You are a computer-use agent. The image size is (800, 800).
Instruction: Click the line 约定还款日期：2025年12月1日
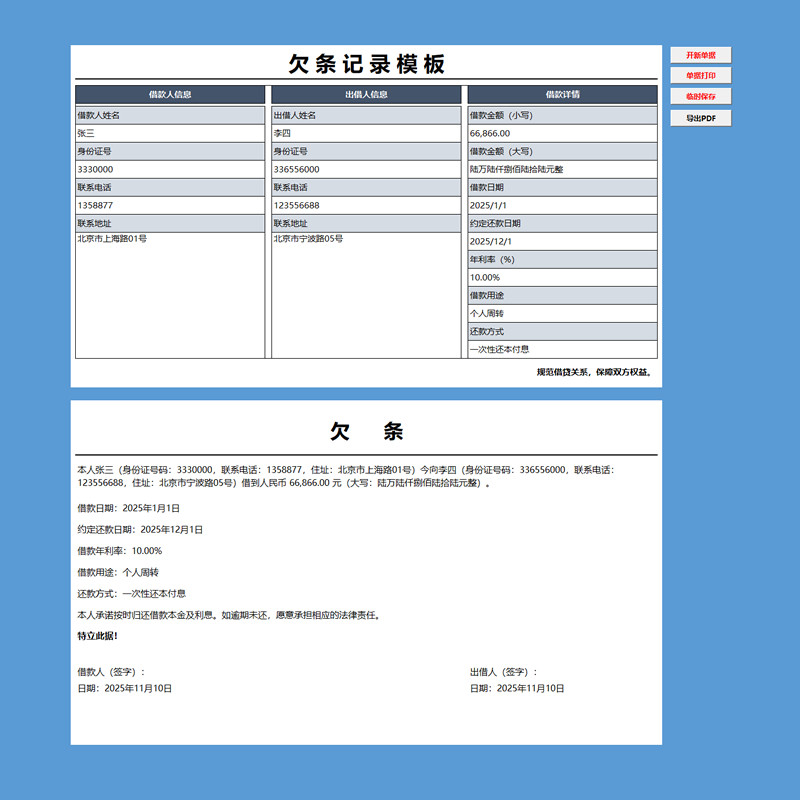pos(140,530)
